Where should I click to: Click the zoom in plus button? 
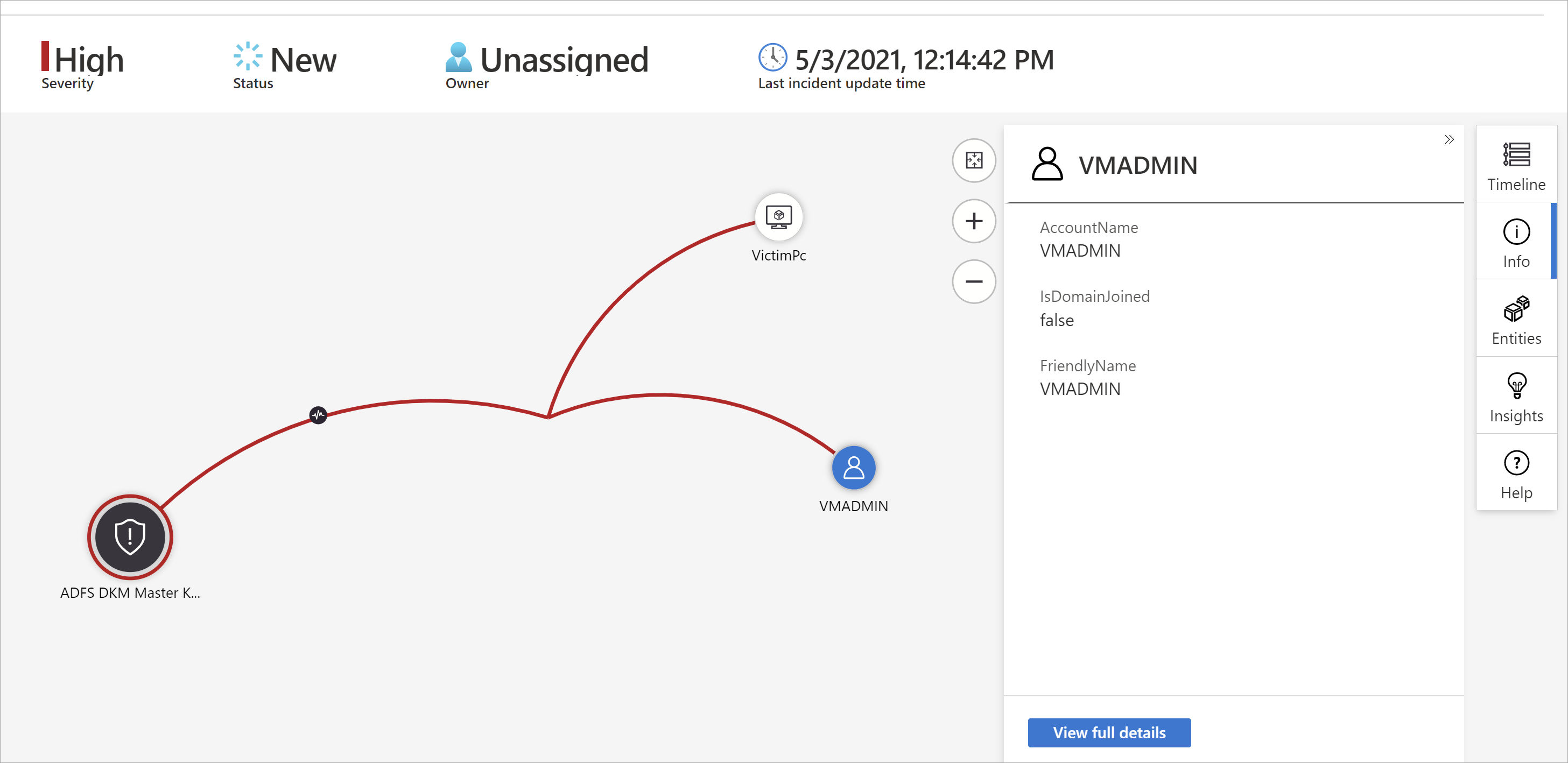976,220
